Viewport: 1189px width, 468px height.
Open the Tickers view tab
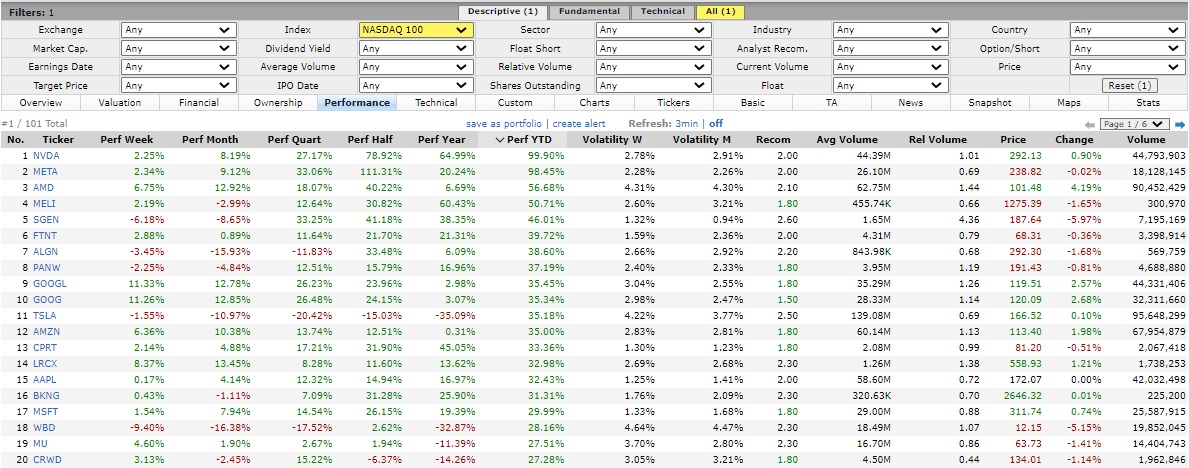tap(673, 102)
